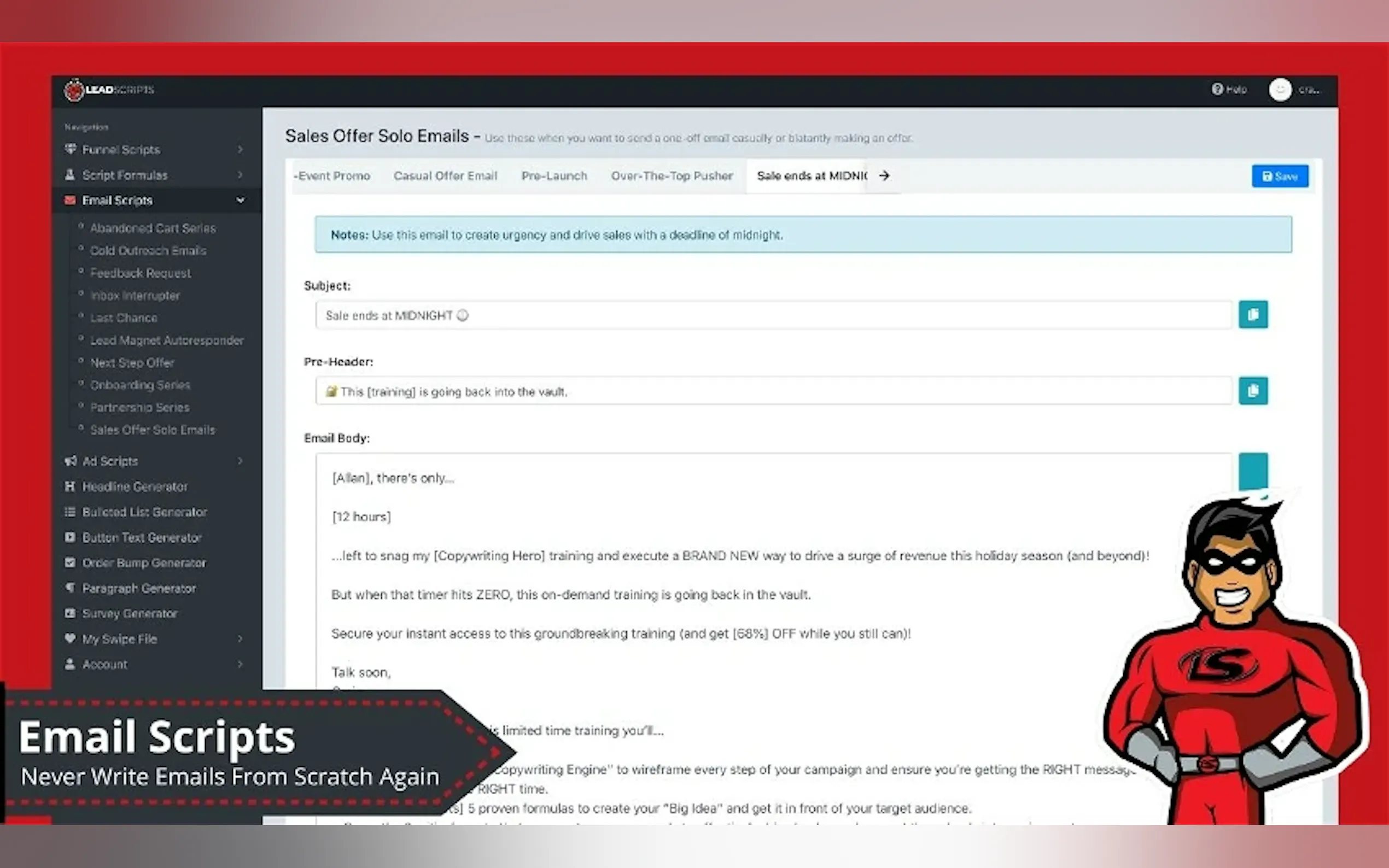The width and height of the screenshot is (1389, 868).
Task: Click the Help question mark icon
Action: [1217, 89]
